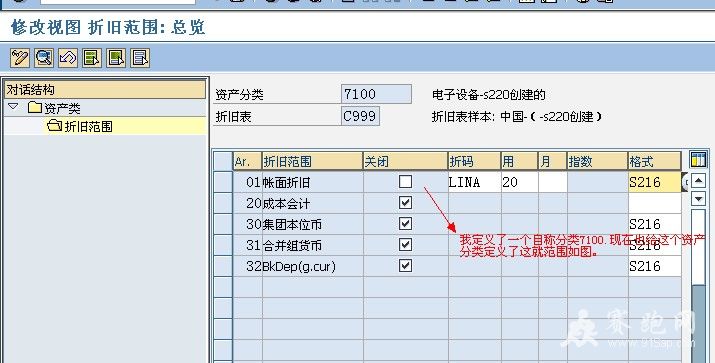Viewport: 715px width, 363px height.
Task: Click the 对话结构 panel header
Action: [105, 89]
